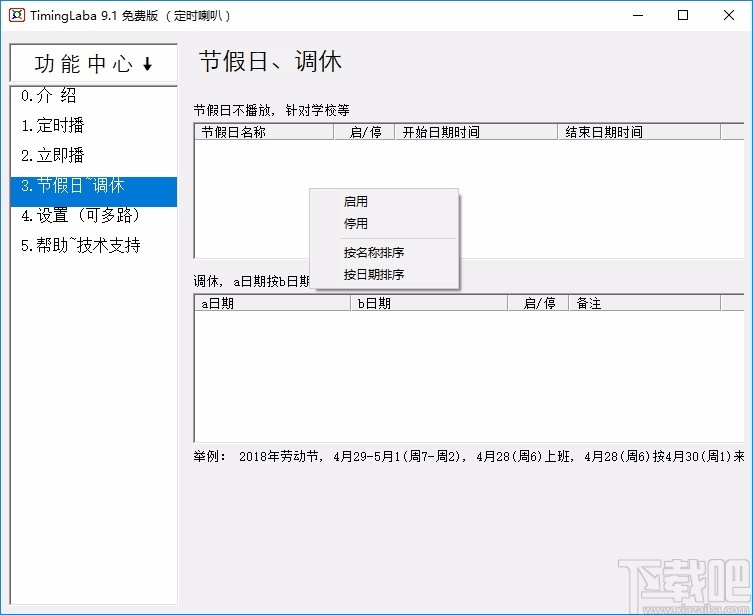Close the TimingLaba window

point(729,15)
